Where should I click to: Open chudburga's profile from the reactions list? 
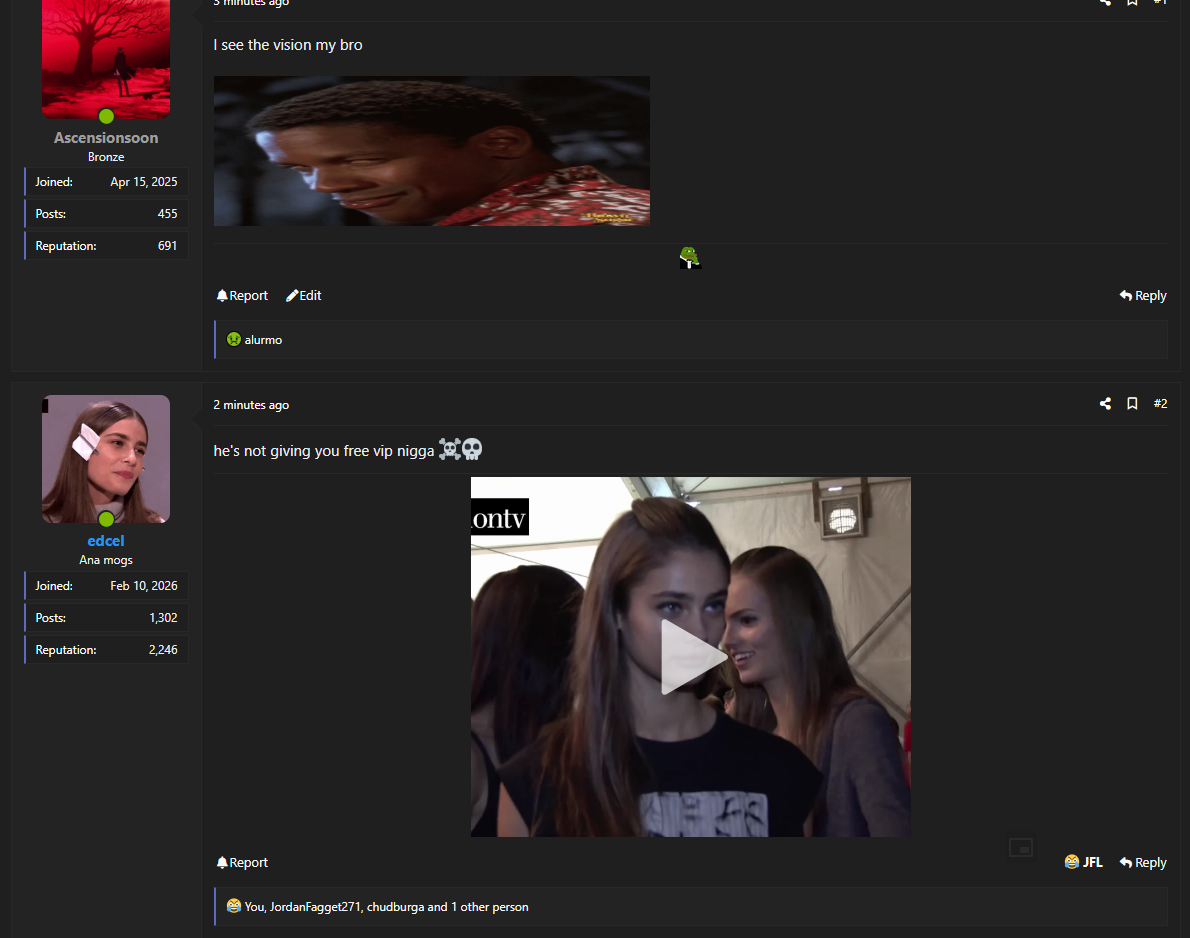395,907
